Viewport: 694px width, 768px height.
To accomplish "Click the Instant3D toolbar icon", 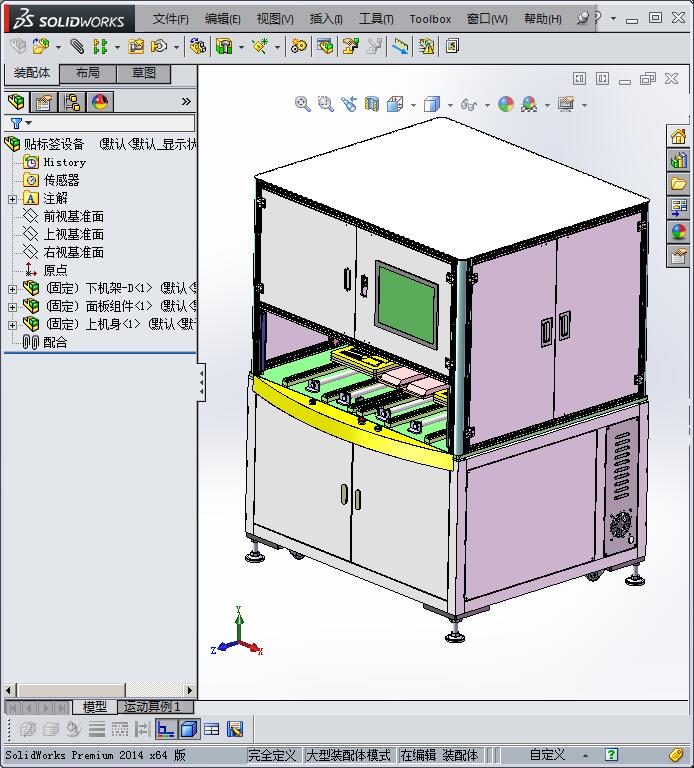I will [400, 47].
